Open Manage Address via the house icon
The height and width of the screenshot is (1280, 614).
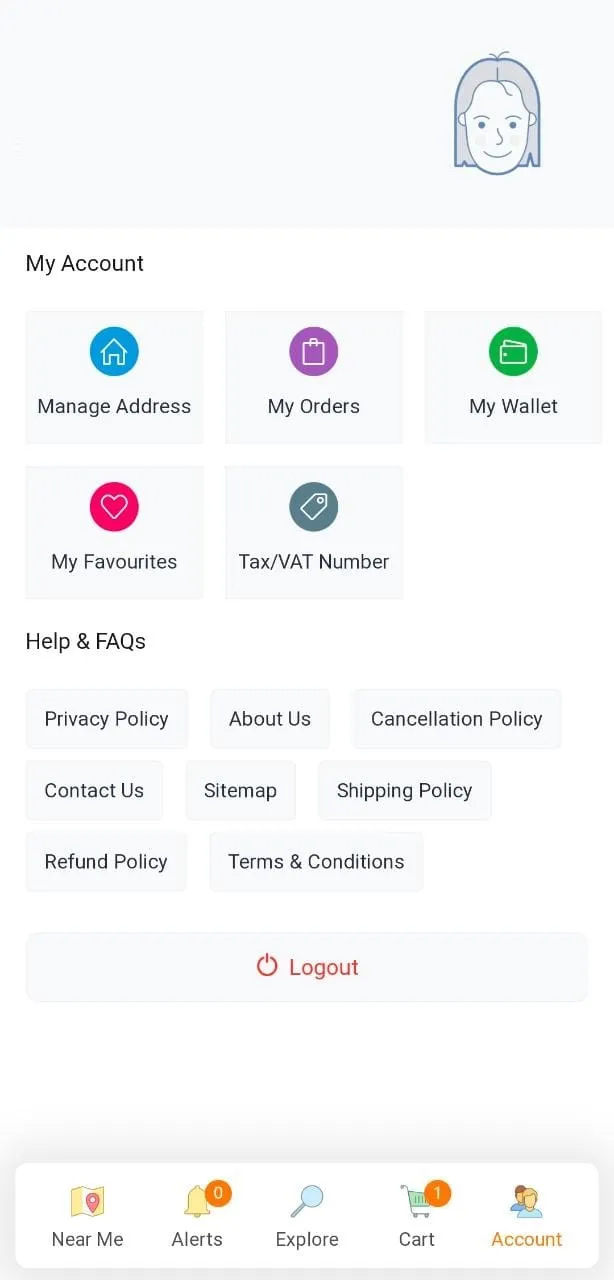click(114, 351)
